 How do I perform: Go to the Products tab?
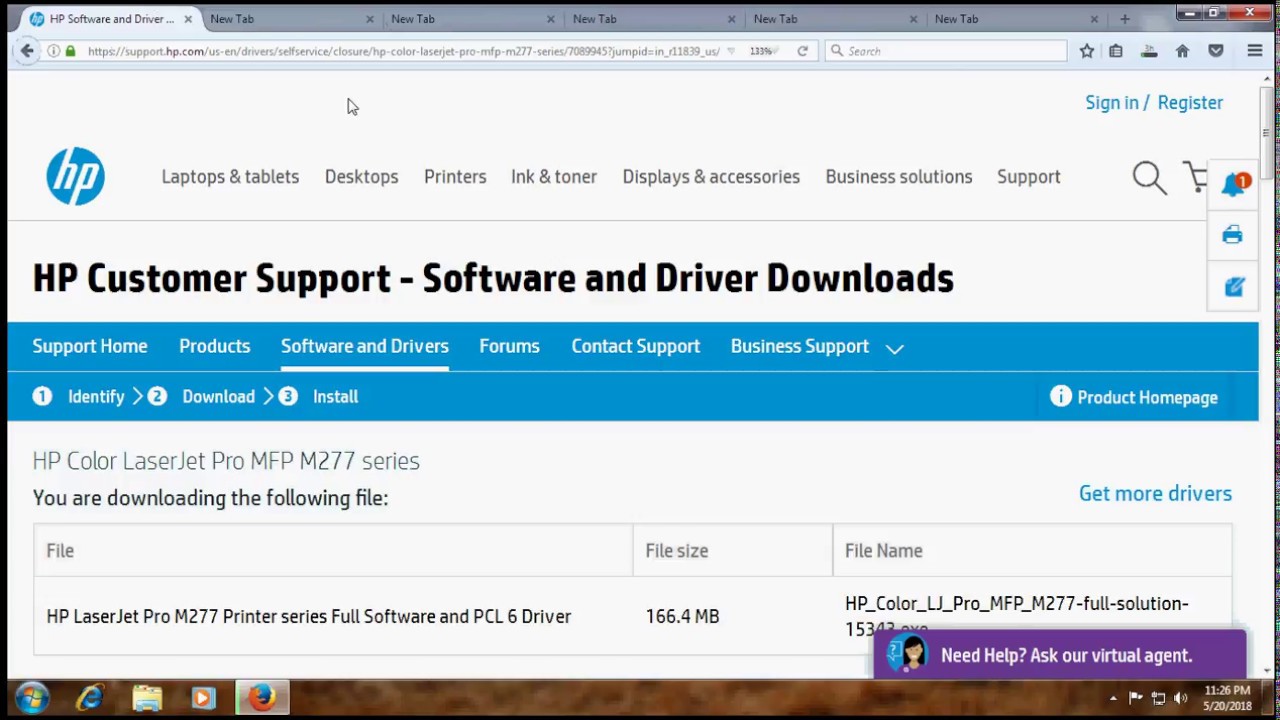point(214,346)
